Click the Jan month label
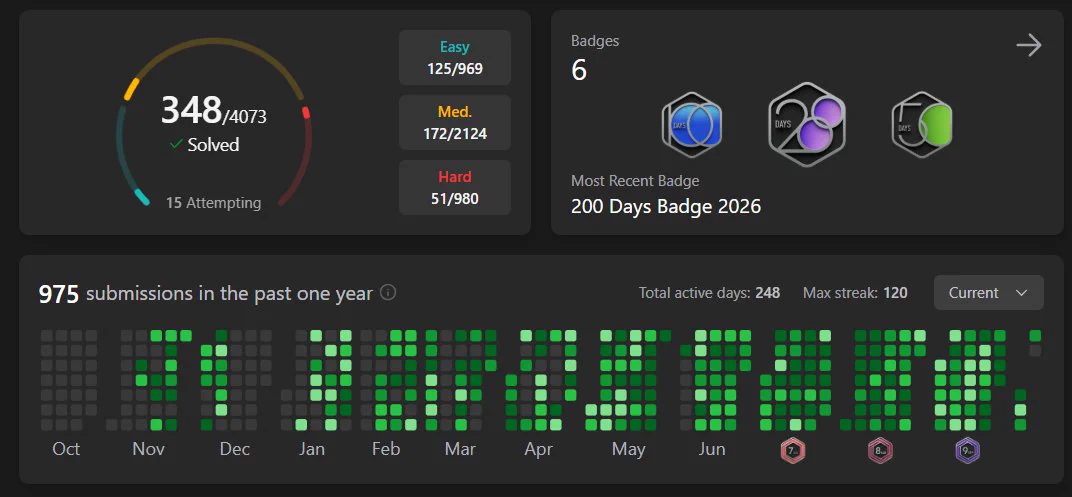The image size is (1072, 497). point(312,449)
